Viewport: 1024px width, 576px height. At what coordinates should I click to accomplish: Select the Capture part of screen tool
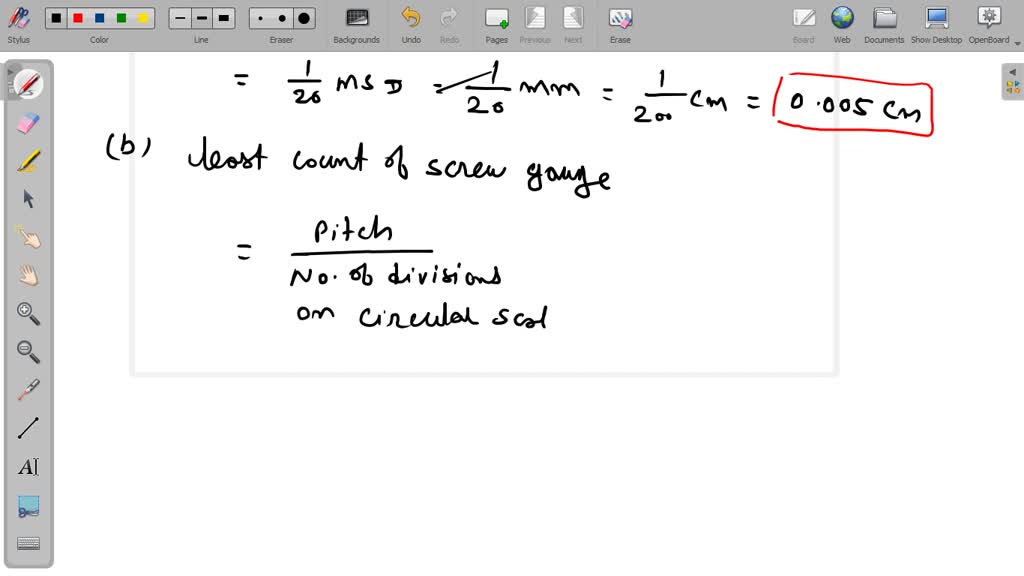pyautogui.click(x=27, y=505)
